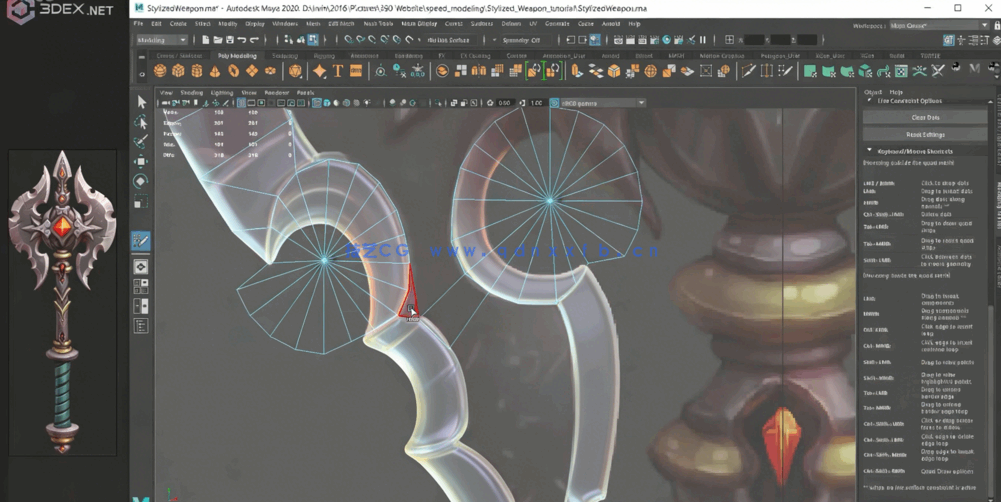
Task: Select the Move tool in toolbox
Action: coord(141,162)
